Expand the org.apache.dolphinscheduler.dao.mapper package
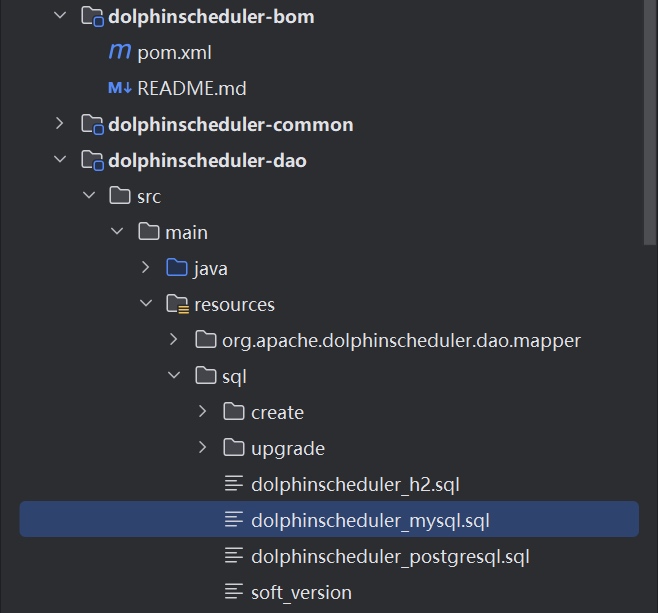The width and height of the screenshot is (658, 613). tap(174, 340)
